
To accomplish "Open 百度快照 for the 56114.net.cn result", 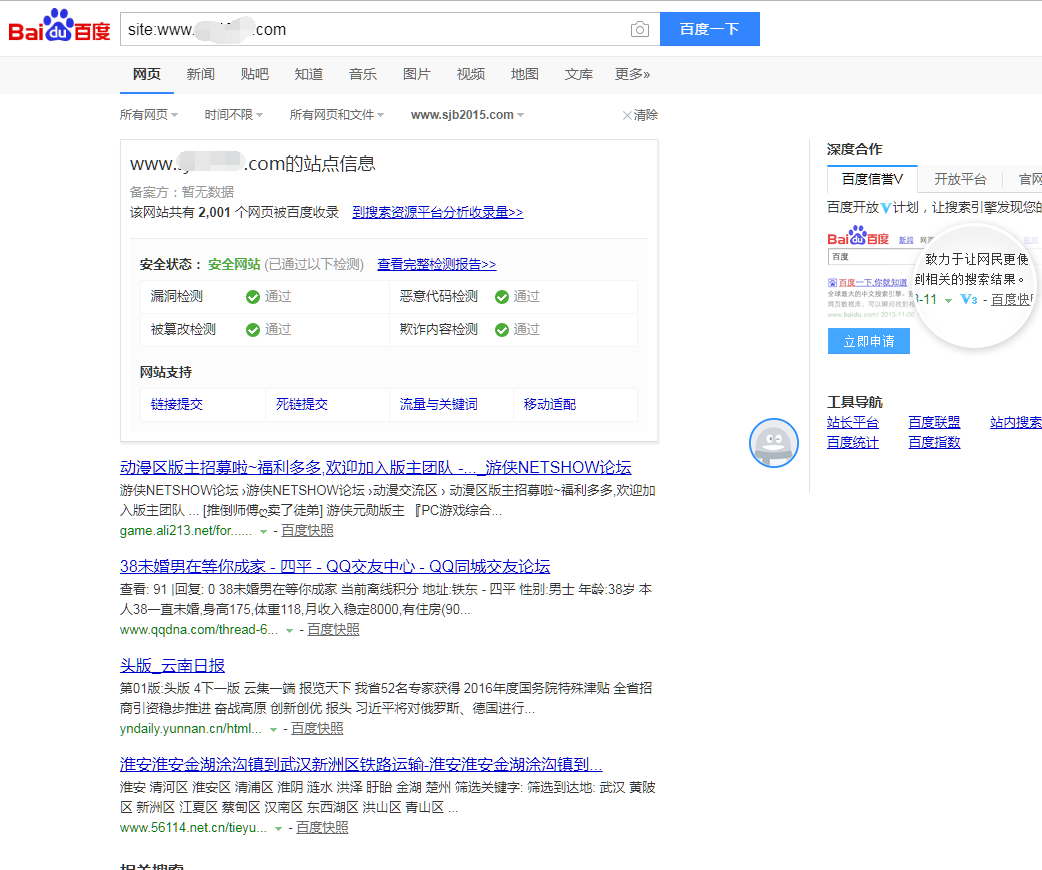I will click(322, 827).
